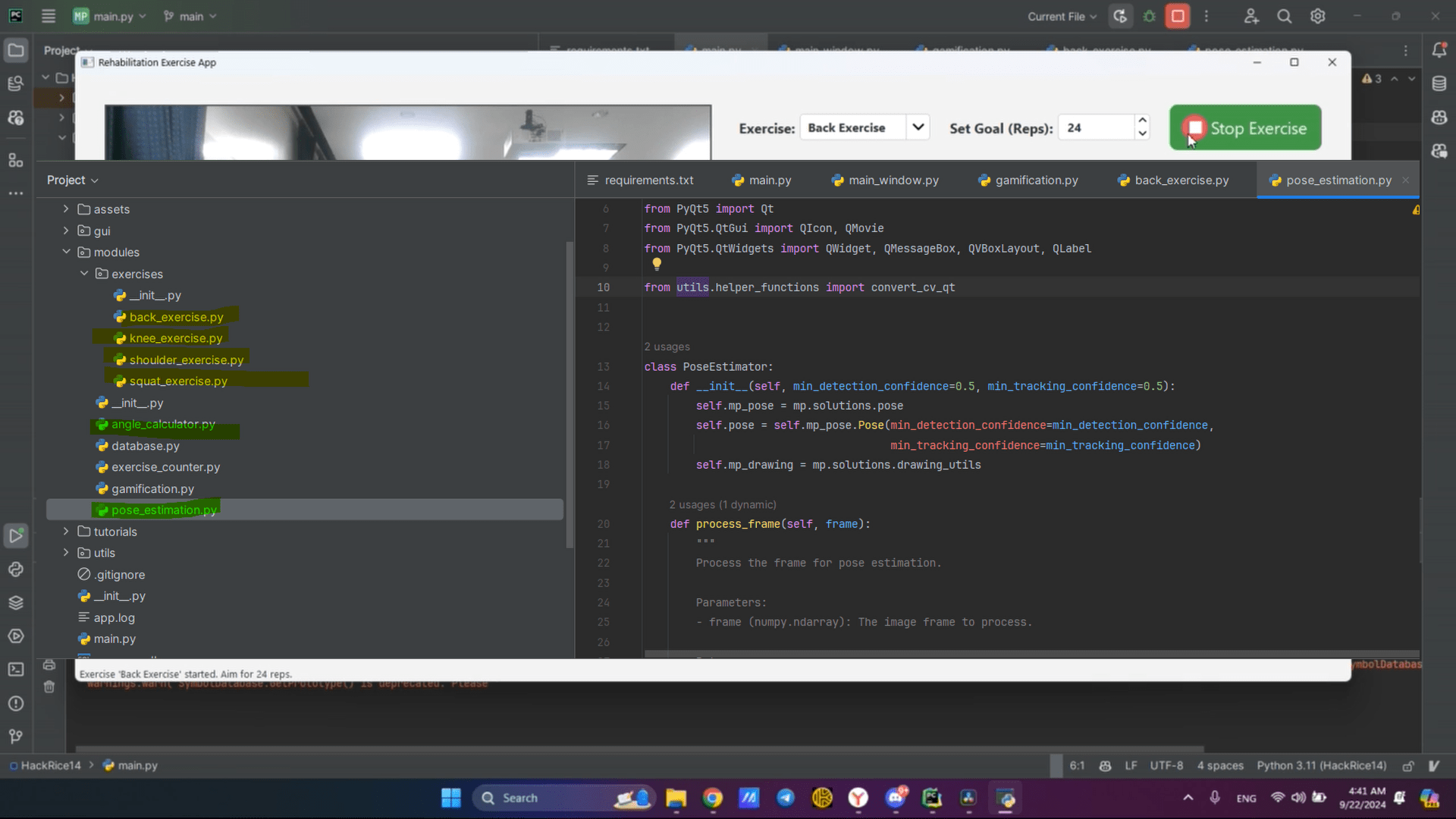Open the Python Packages layers icon
Screen dimensions: 1456x819
click(x=15, y=603)
